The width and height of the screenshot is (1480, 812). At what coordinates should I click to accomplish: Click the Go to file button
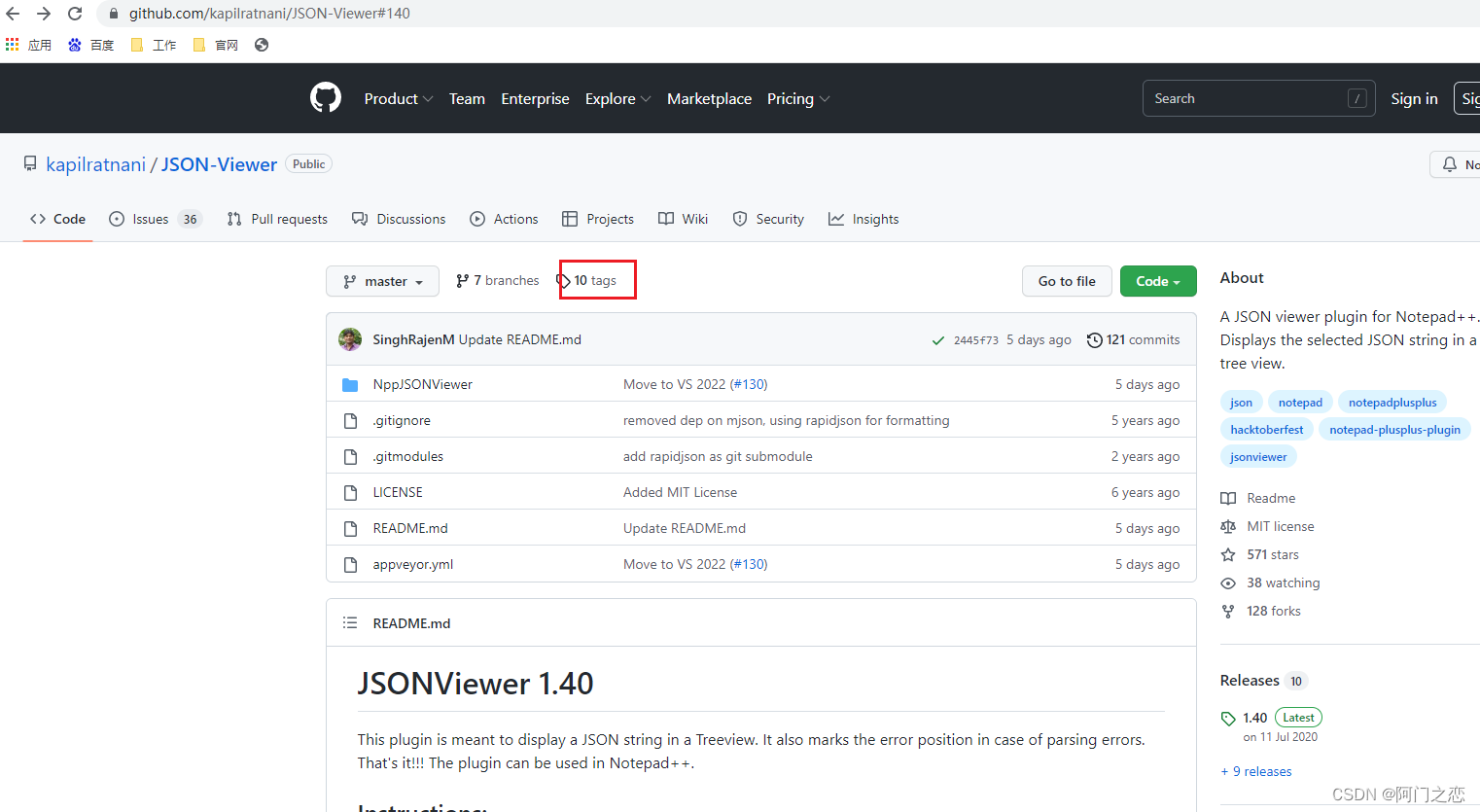1067,281
